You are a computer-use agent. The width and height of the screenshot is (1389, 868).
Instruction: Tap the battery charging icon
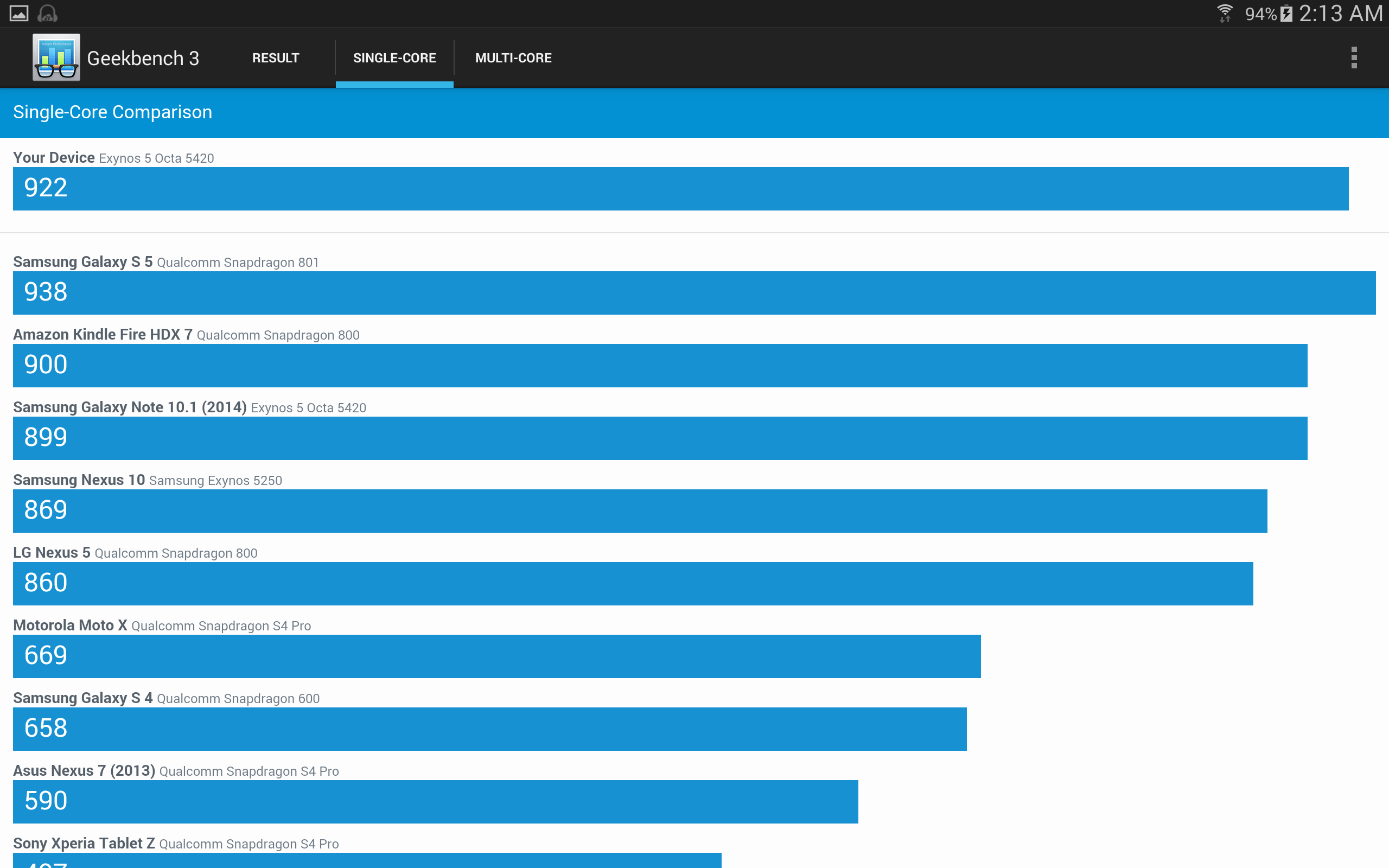pyautogui.click(x=1286, y=13)
